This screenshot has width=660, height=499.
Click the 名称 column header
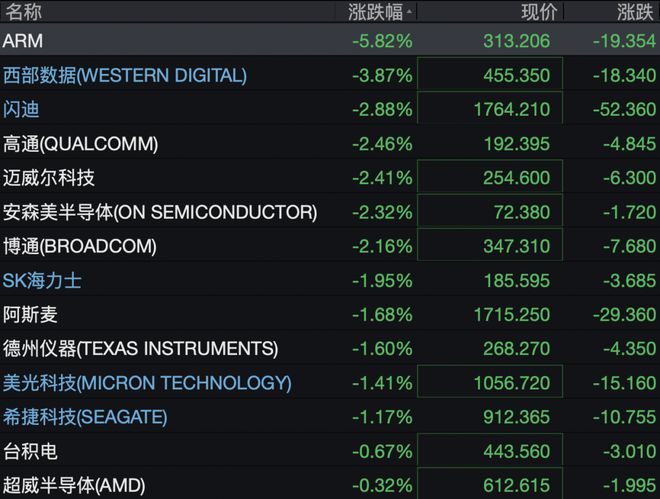coord(23,12)
